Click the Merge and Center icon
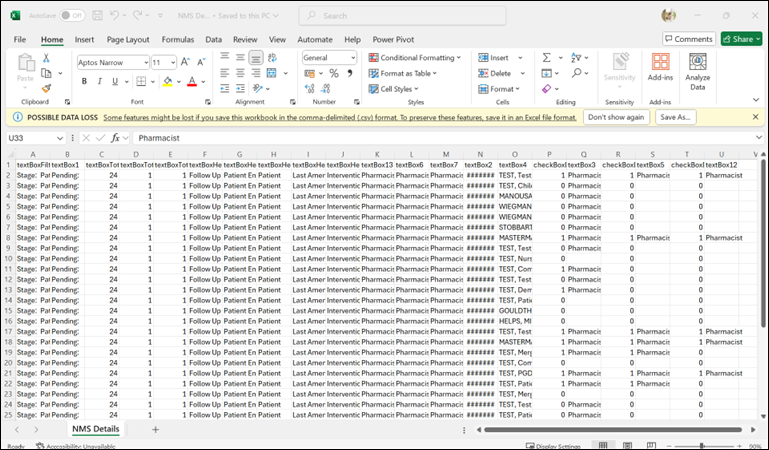Screen dimensions: 769x450 (272, 73)
